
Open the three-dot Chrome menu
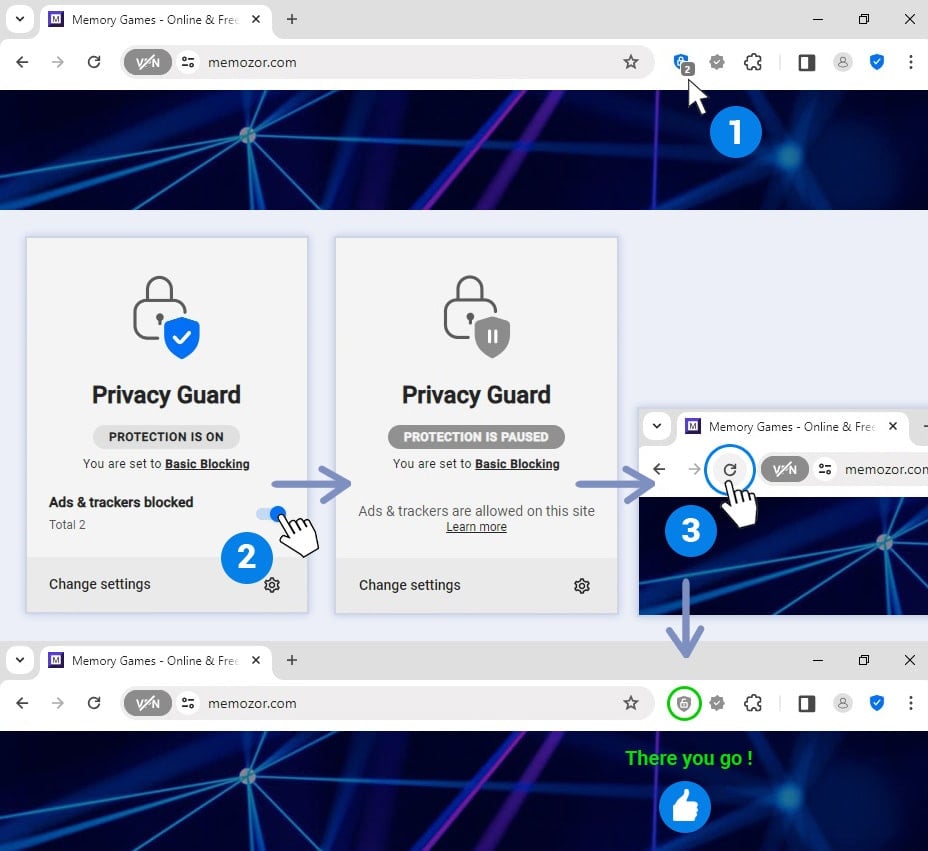[x=911, y=62]
